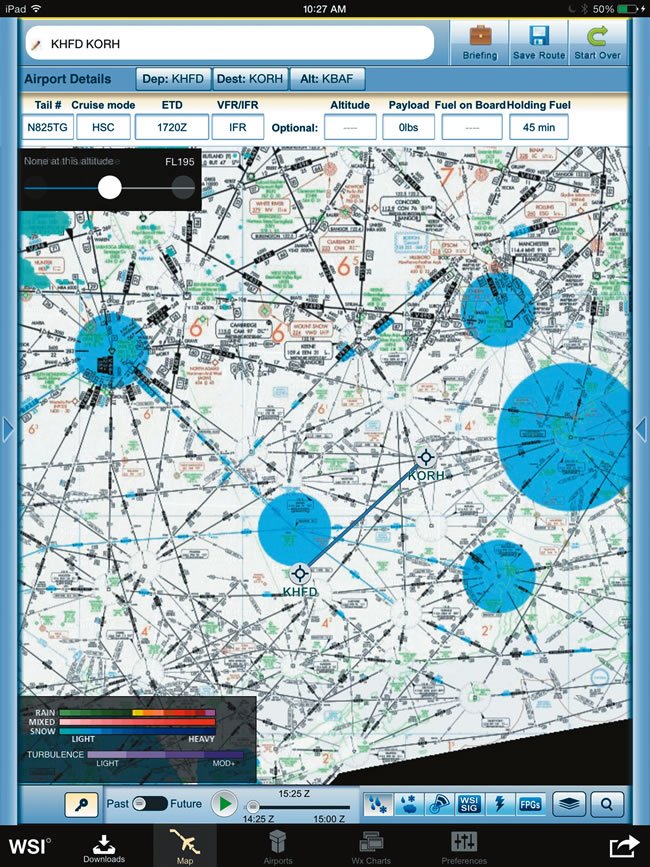The height and width of the screenshot is (867, 650).
Task: Toggle the lightning layer icon
Action: [x=499, y=804]
